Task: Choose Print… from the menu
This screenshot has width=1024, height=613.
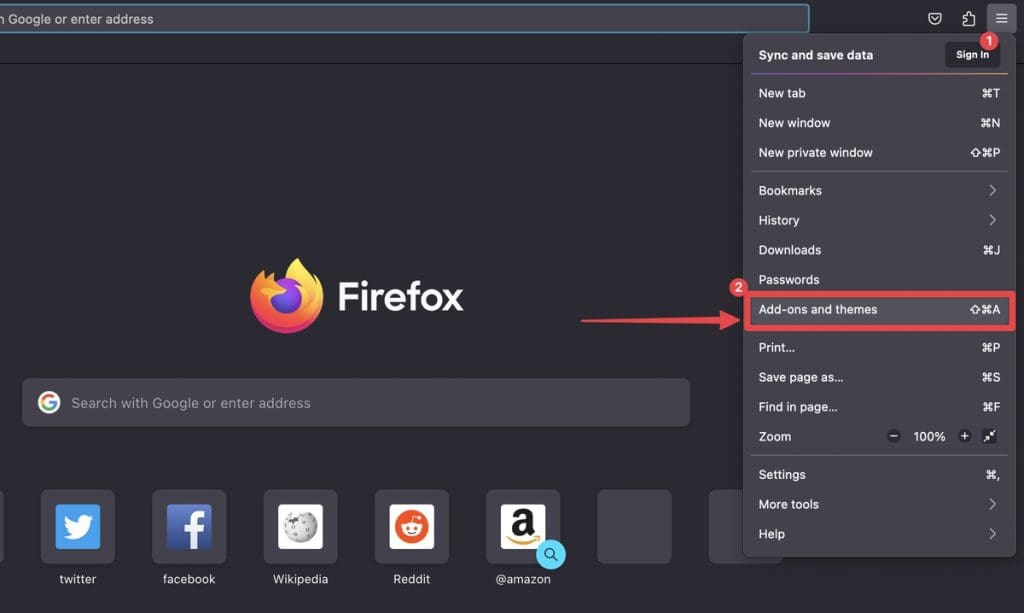Action: point(879,347)
